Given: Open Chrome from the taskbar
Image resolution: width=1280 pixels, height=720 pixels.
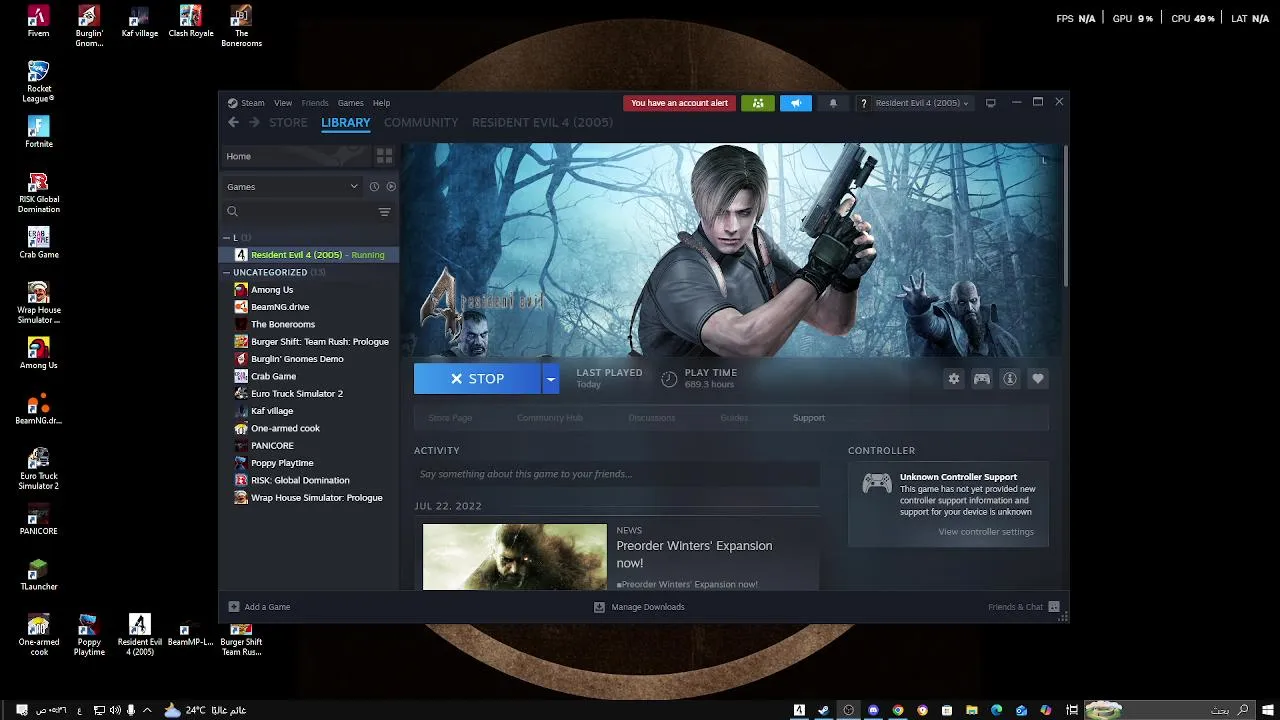Looking at the screenshot, I should [898, 710].
